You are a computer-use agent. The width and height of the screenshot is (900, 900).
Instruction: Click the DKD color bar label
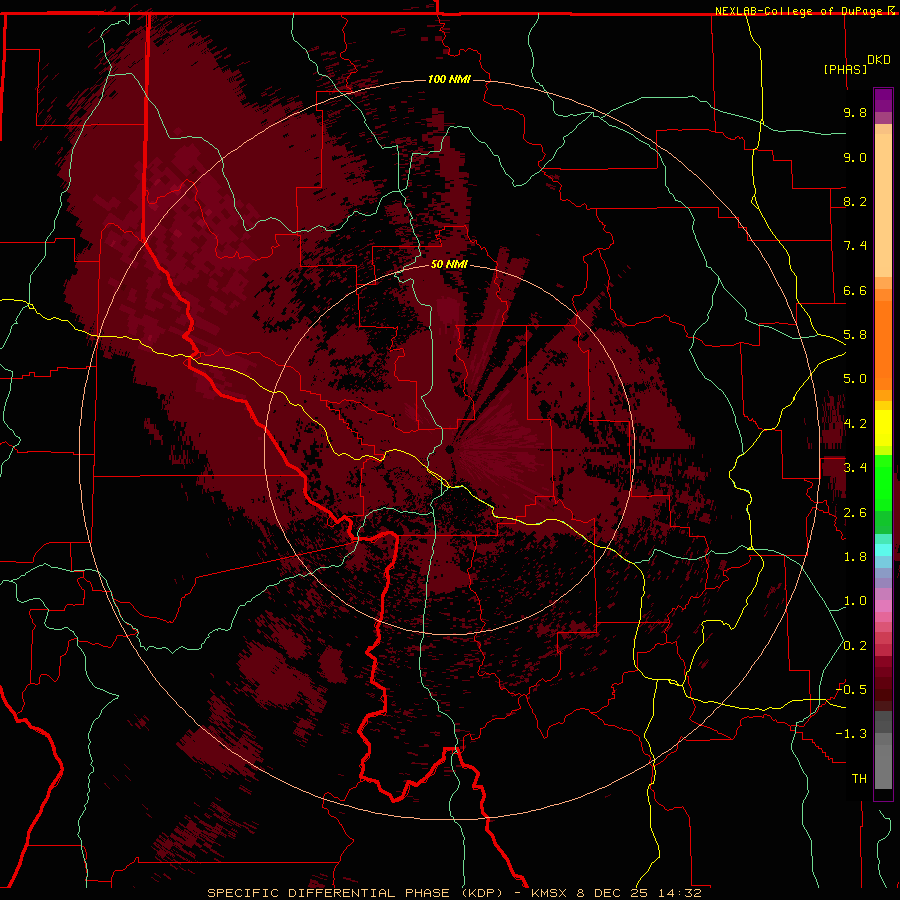pyautogui.click(x=879, y=60)
